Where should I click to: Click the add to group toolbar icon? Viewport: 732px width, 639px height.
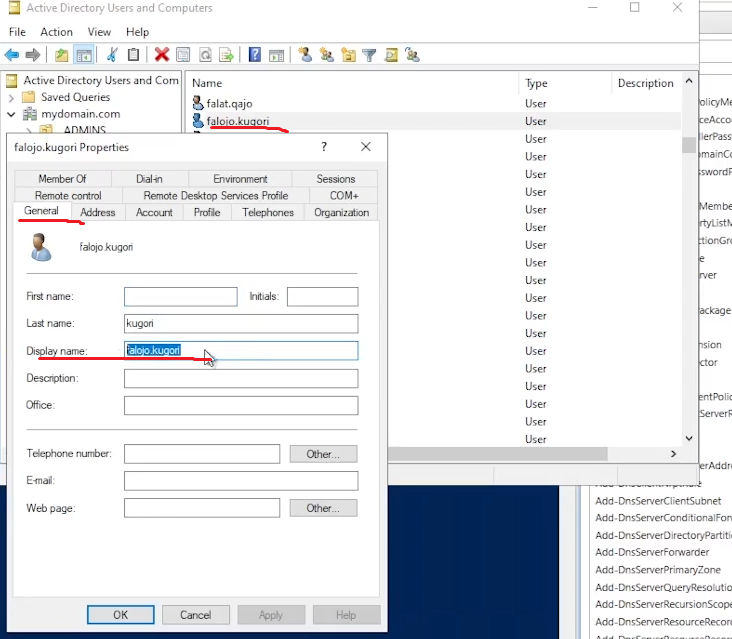pyautogui.click(x=413, y=55)
